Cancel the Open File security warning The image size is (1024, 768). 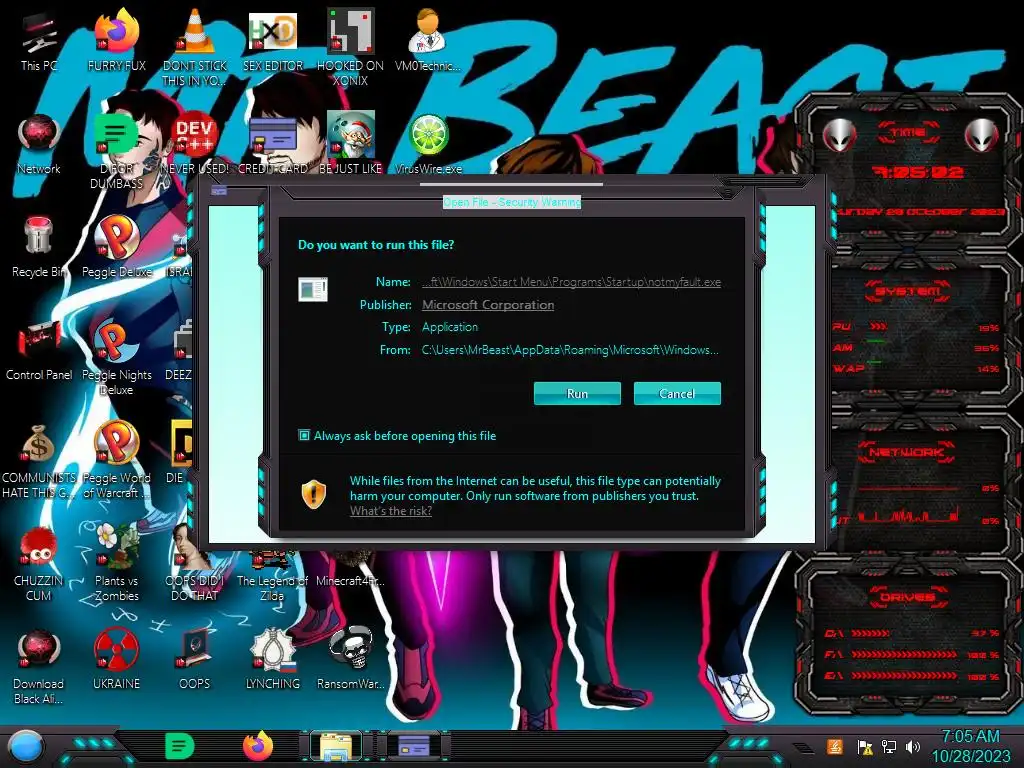point(677,393)
